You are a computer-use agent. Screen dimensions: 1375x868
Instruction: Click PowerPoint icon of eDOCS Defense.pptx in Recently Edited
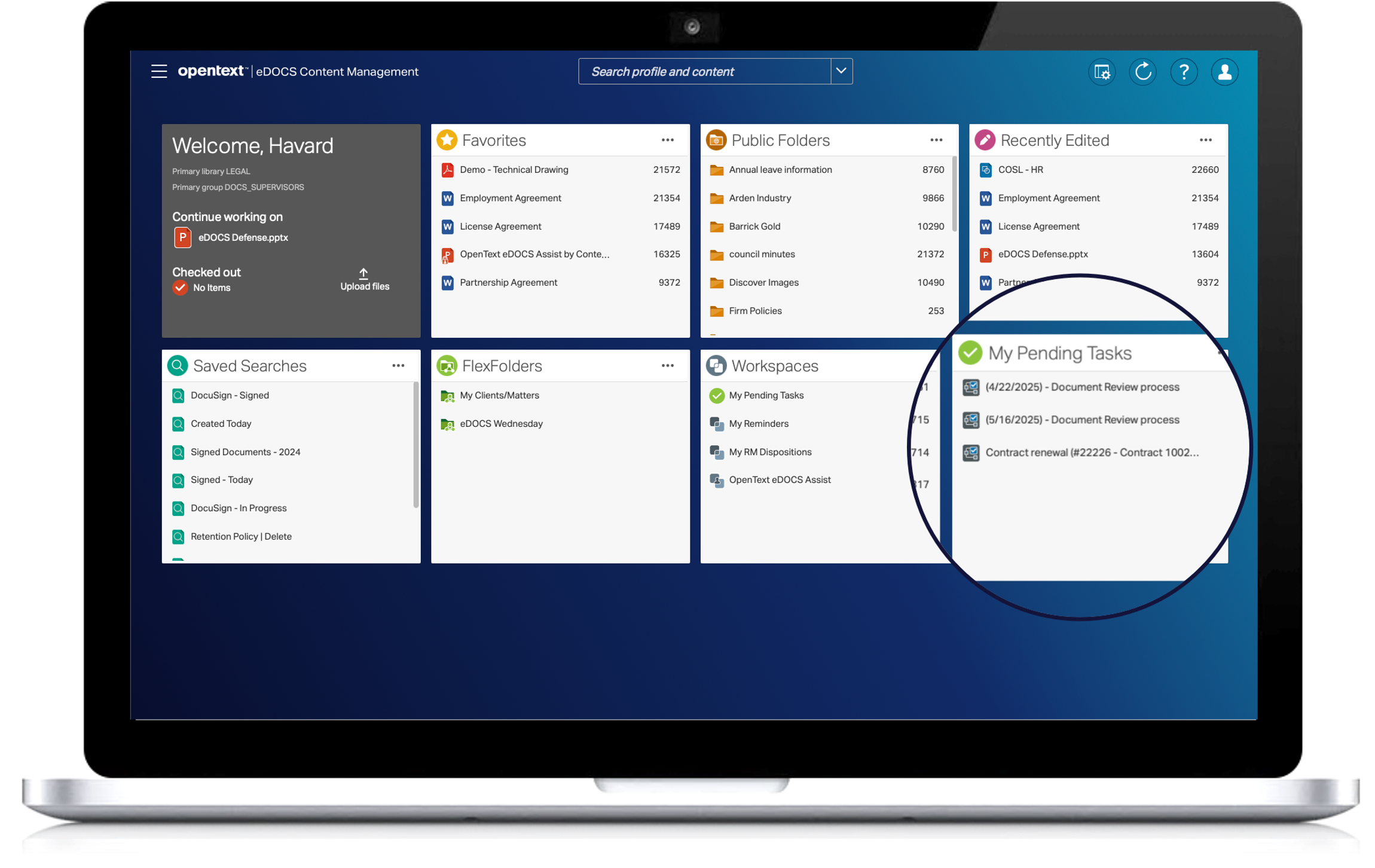(x=985, y=255)
